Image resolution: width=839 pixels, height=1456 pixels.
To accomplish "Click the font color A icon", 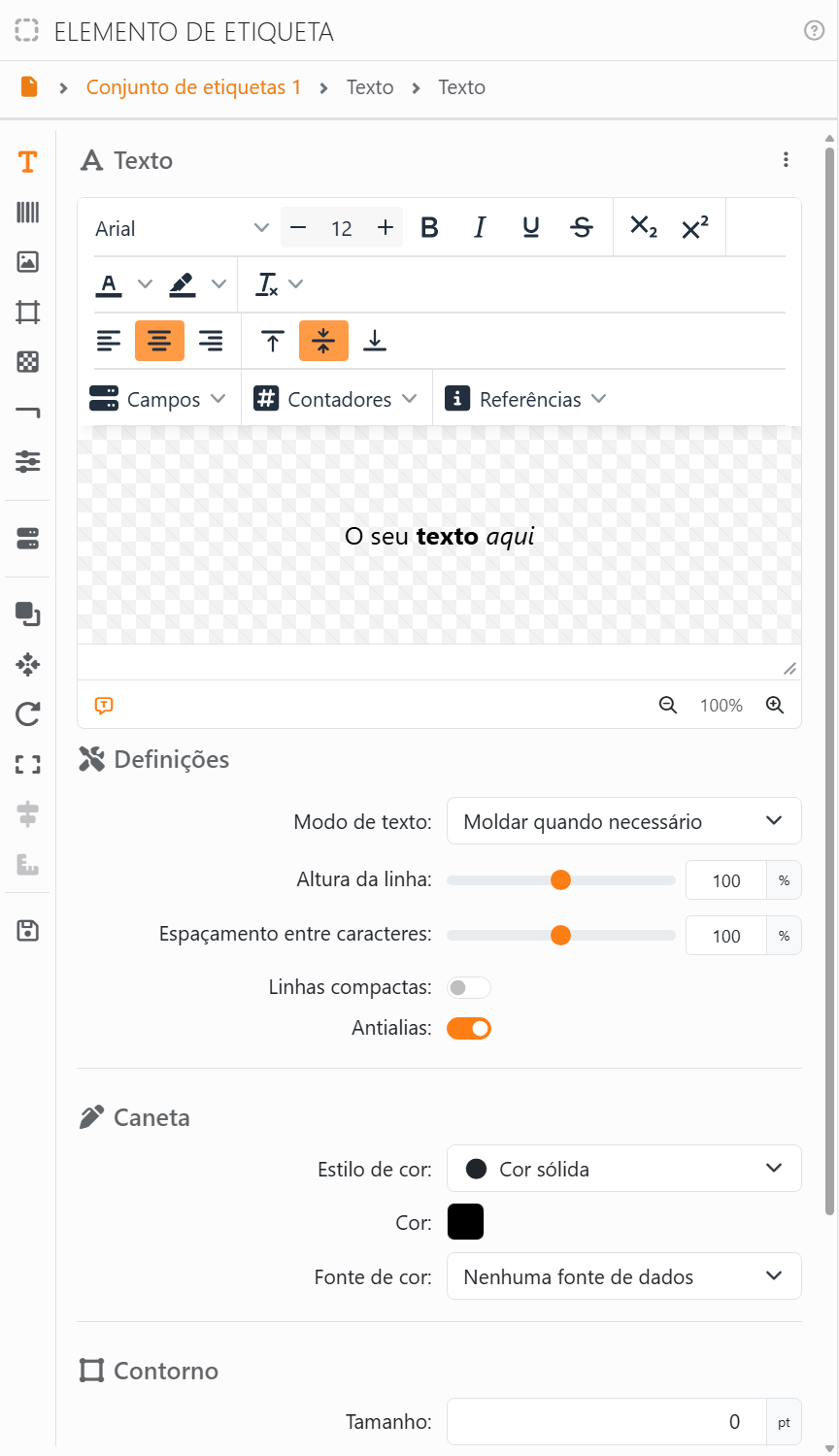I will (x=109, y=284).
